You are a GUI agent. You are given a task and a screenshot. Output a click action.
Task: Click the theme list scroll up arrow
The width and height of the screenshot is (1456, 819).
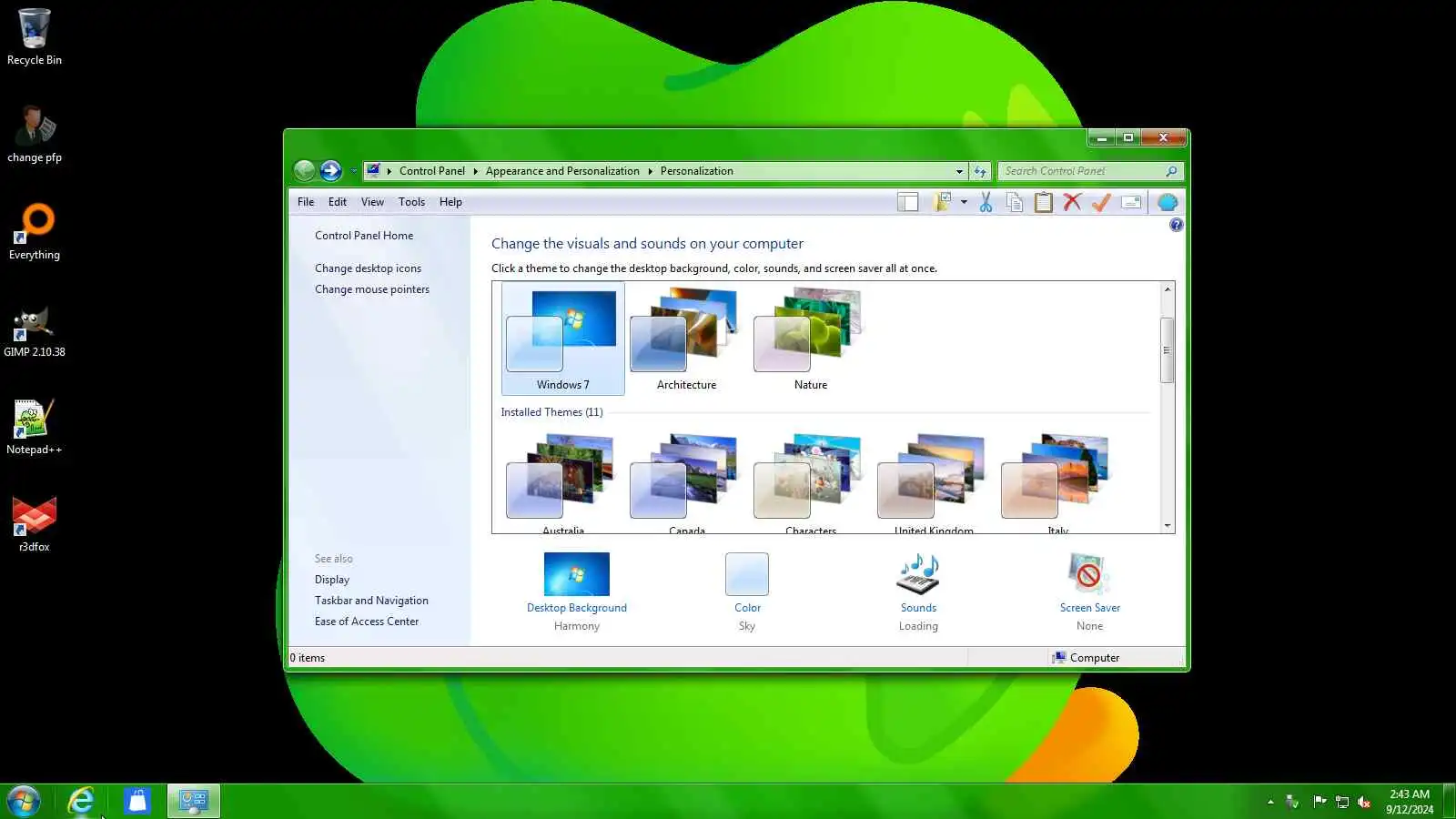coord(1167,289)
